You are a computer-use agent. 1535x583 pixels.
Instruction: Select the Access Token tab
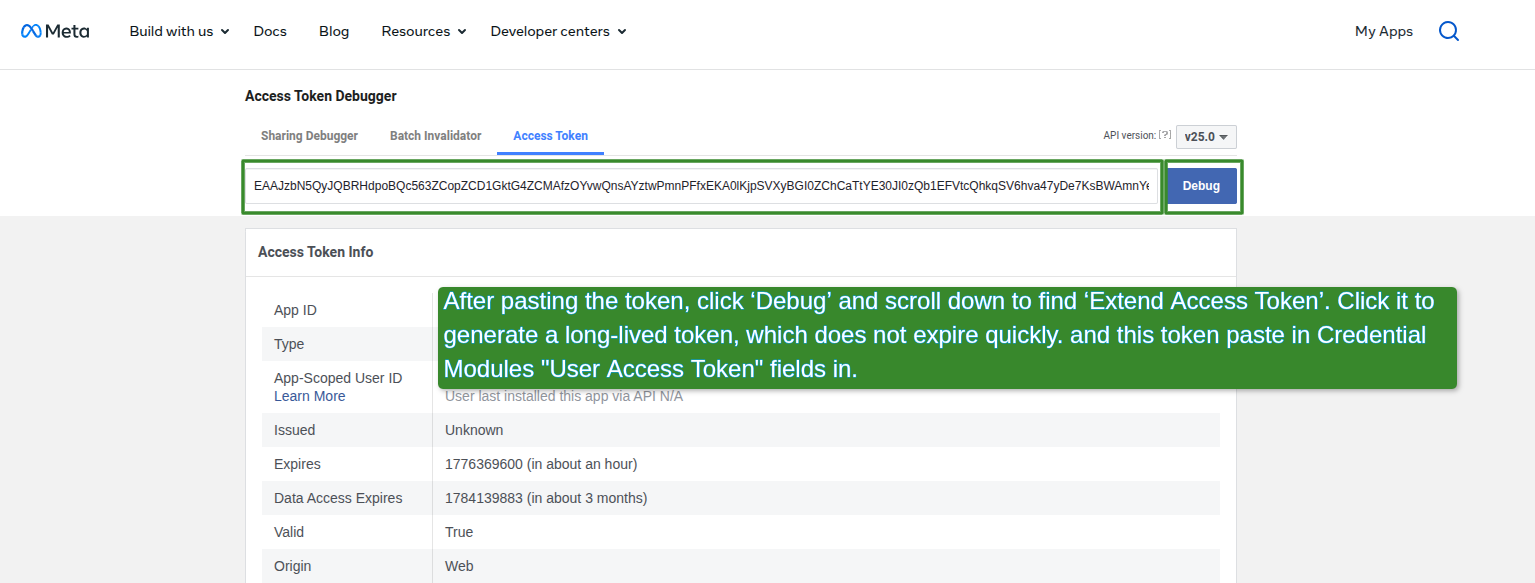pos(550,136)
